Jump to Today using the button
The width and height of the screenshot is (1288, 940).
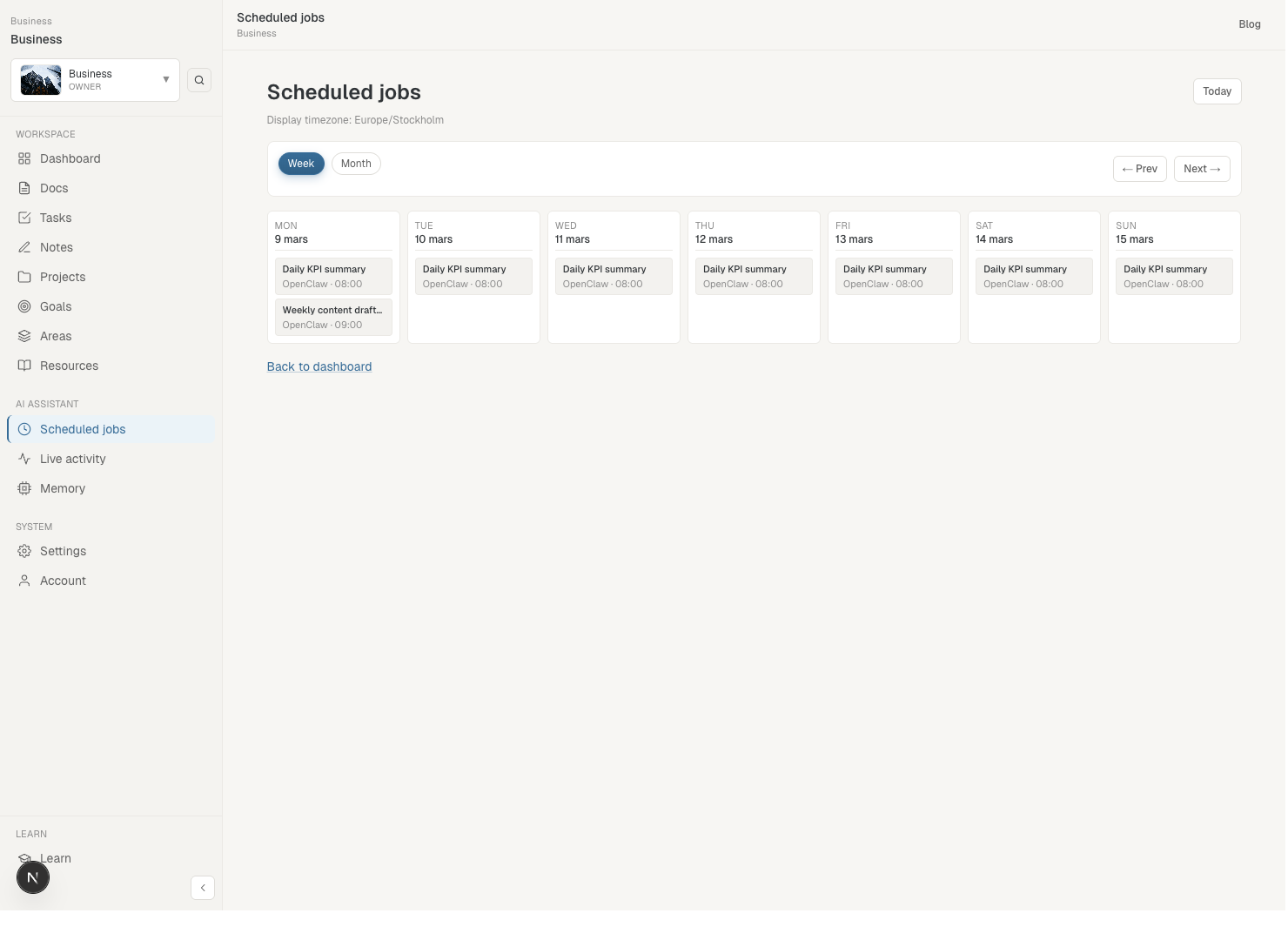tap(1217, 91)
